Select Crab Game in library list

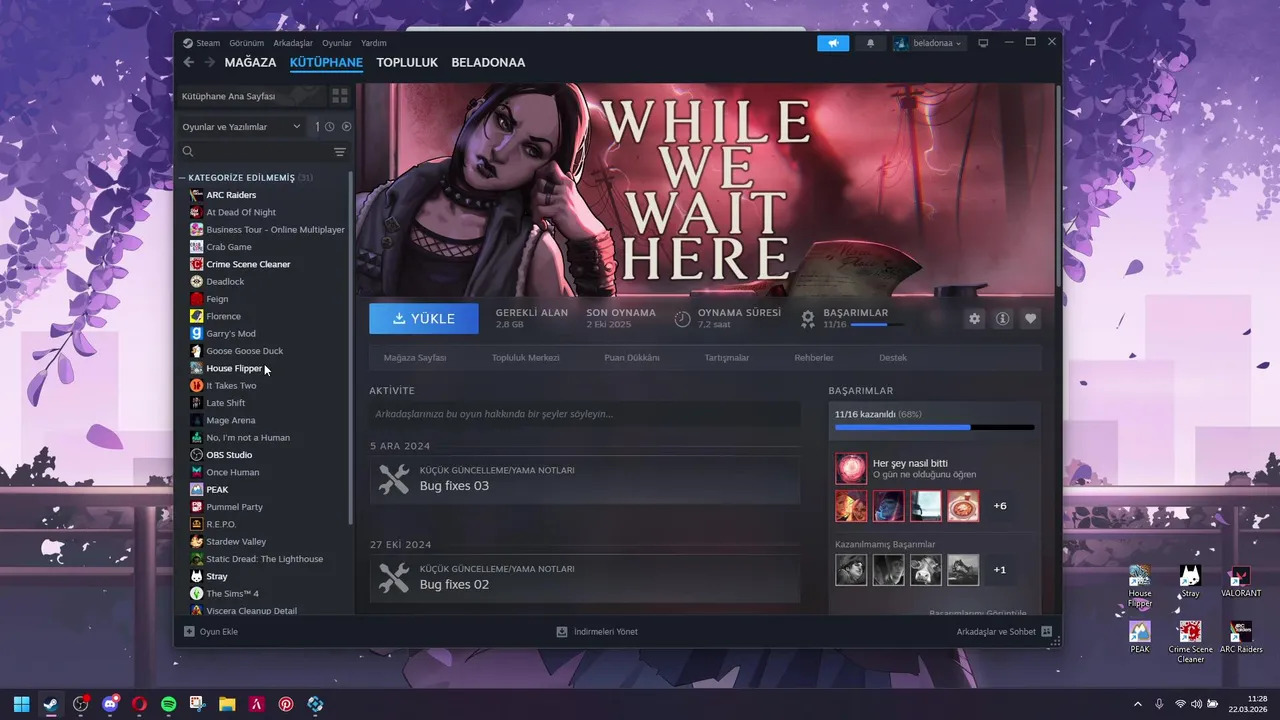coord(229,247)
